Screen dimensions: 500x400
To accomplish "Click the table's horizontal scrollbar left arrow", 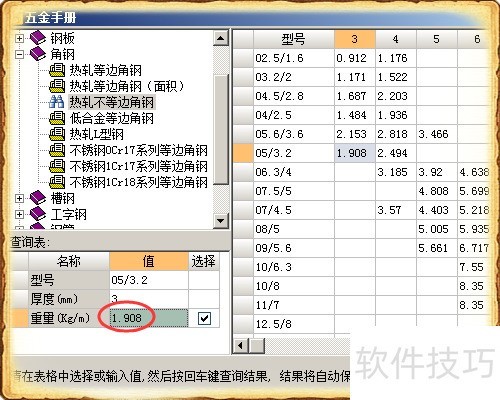I will 240,346.
